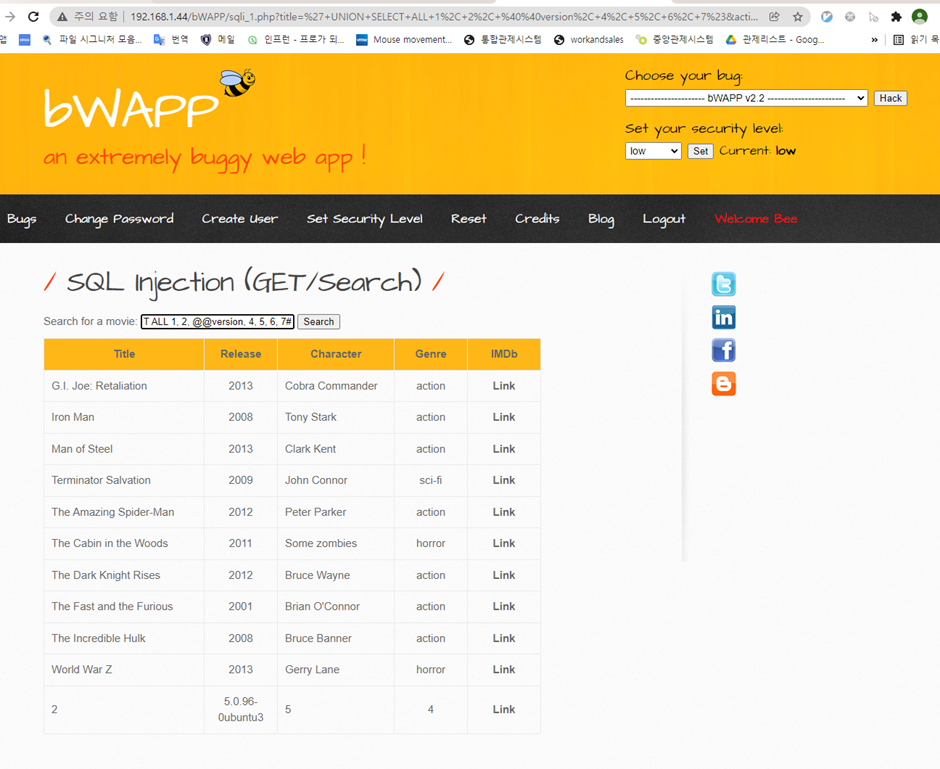The width and height of the screenshot is (940, 769).
Task: Open the 중앙관제시스템 bookmark
Action: coord(674,40)
